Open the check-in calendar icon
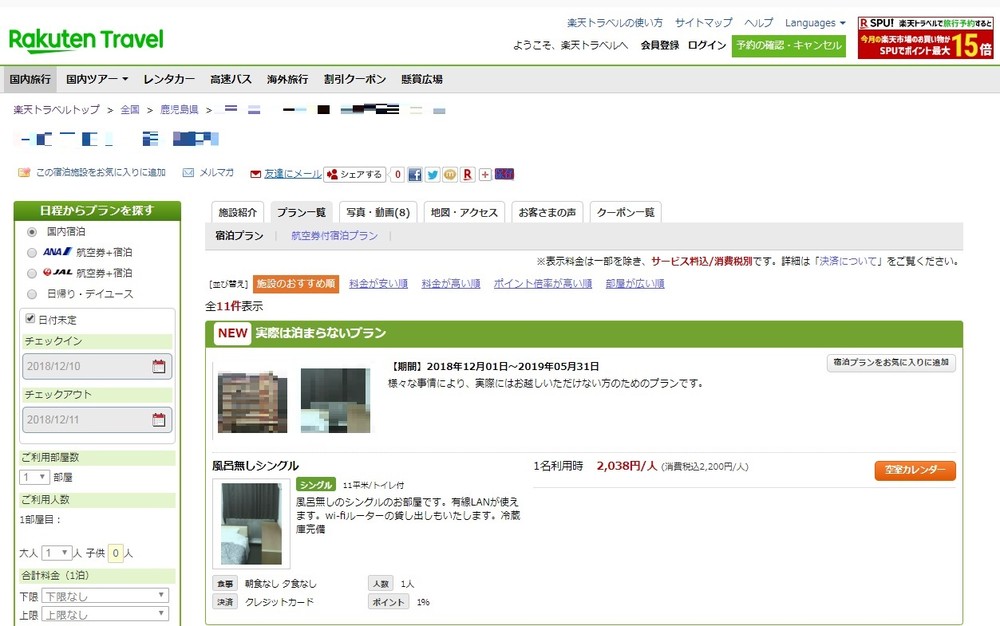The image size is (1000, 626). point(159,367)
